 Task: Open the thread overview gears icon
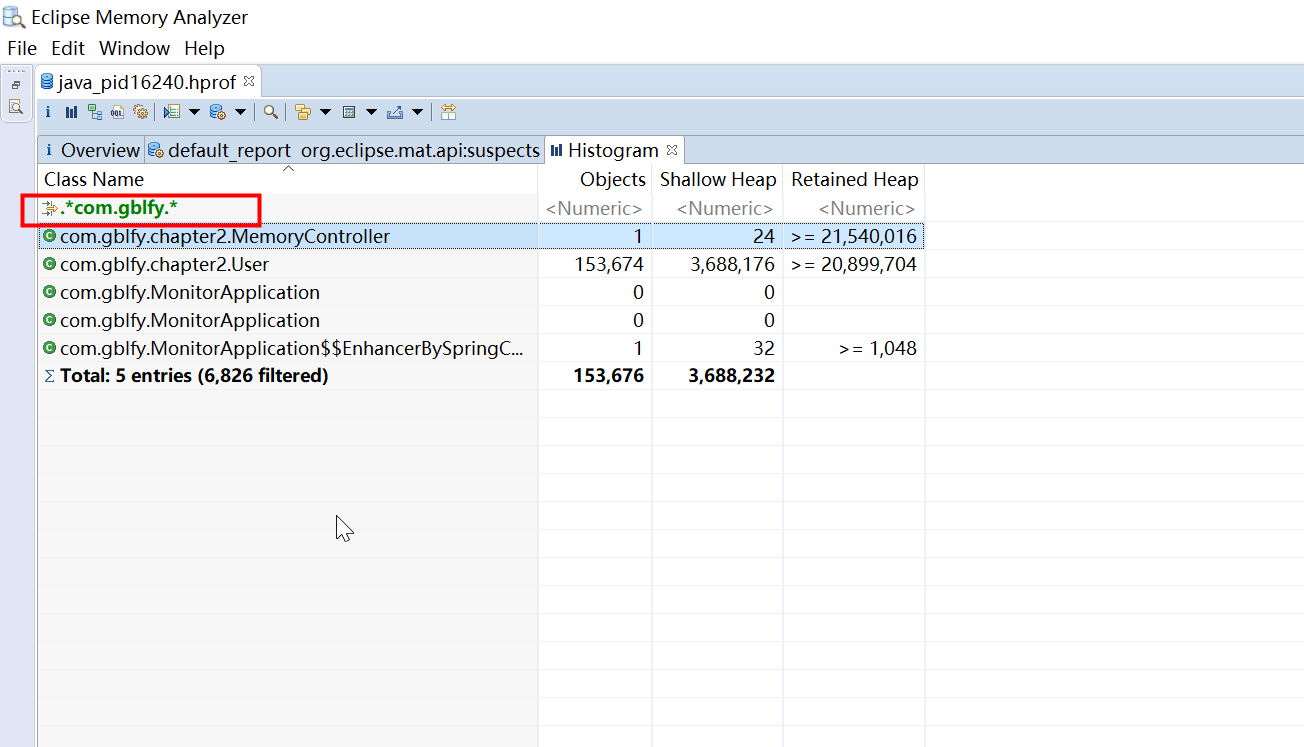[140, 112]
